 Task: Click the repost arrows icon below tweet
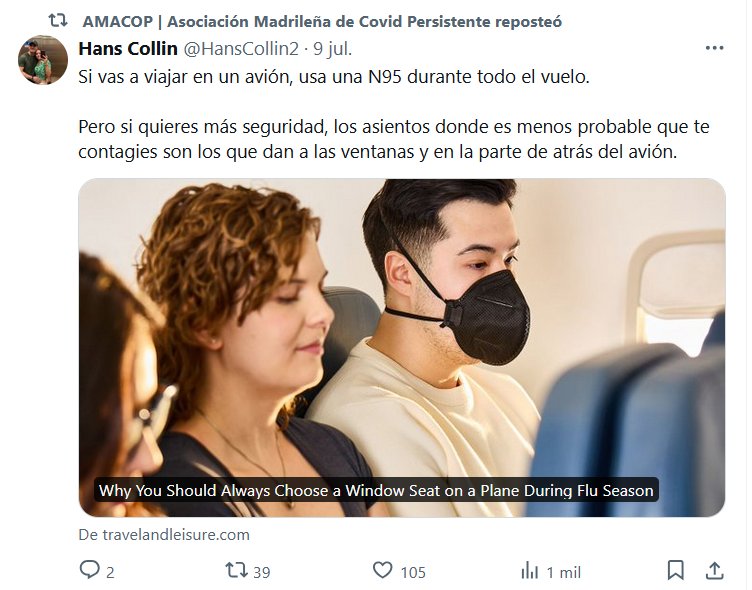pos(236,570)
